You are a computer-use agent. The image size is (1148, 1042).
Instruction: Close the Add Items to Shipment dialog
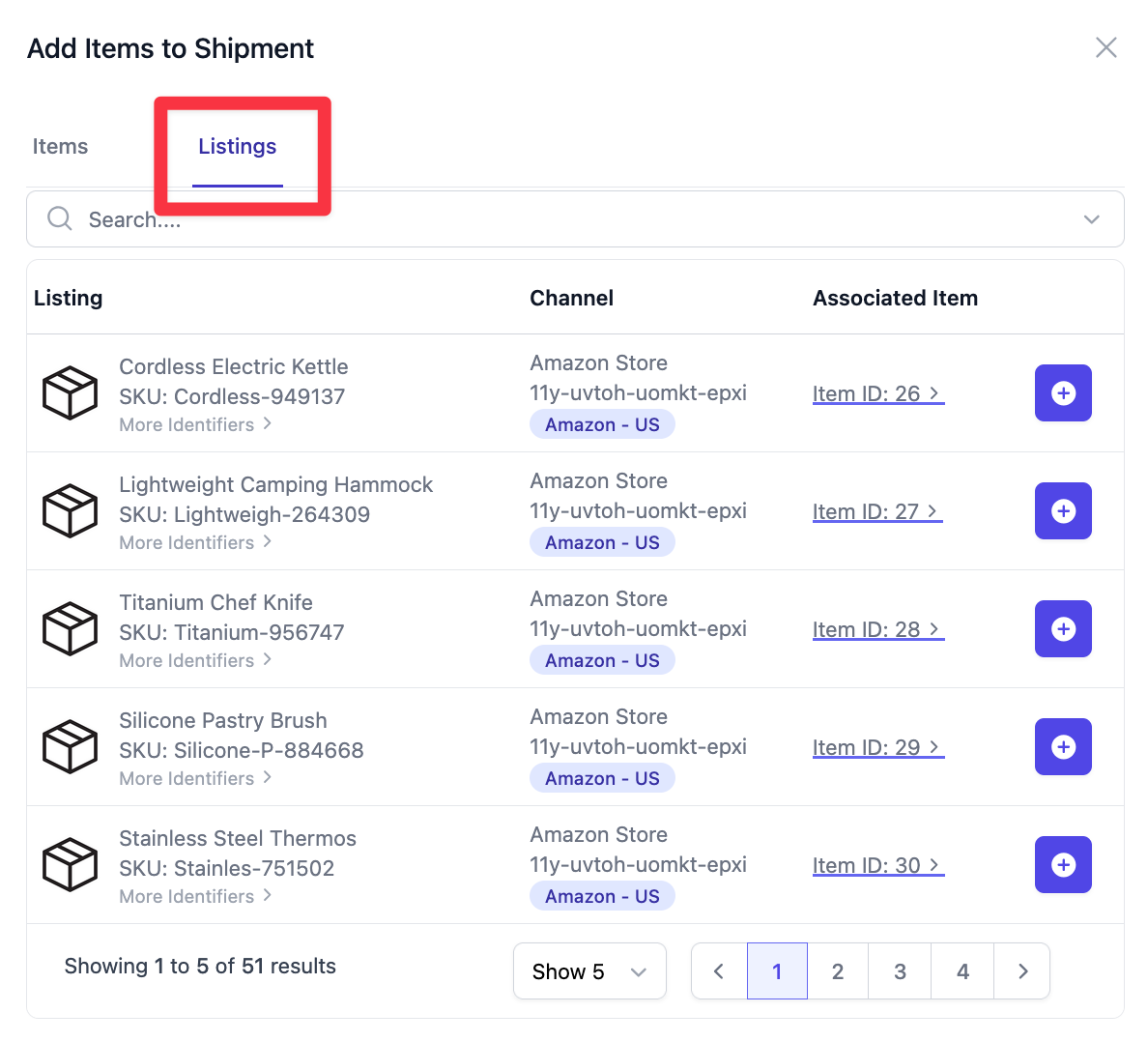[1105, 47]
